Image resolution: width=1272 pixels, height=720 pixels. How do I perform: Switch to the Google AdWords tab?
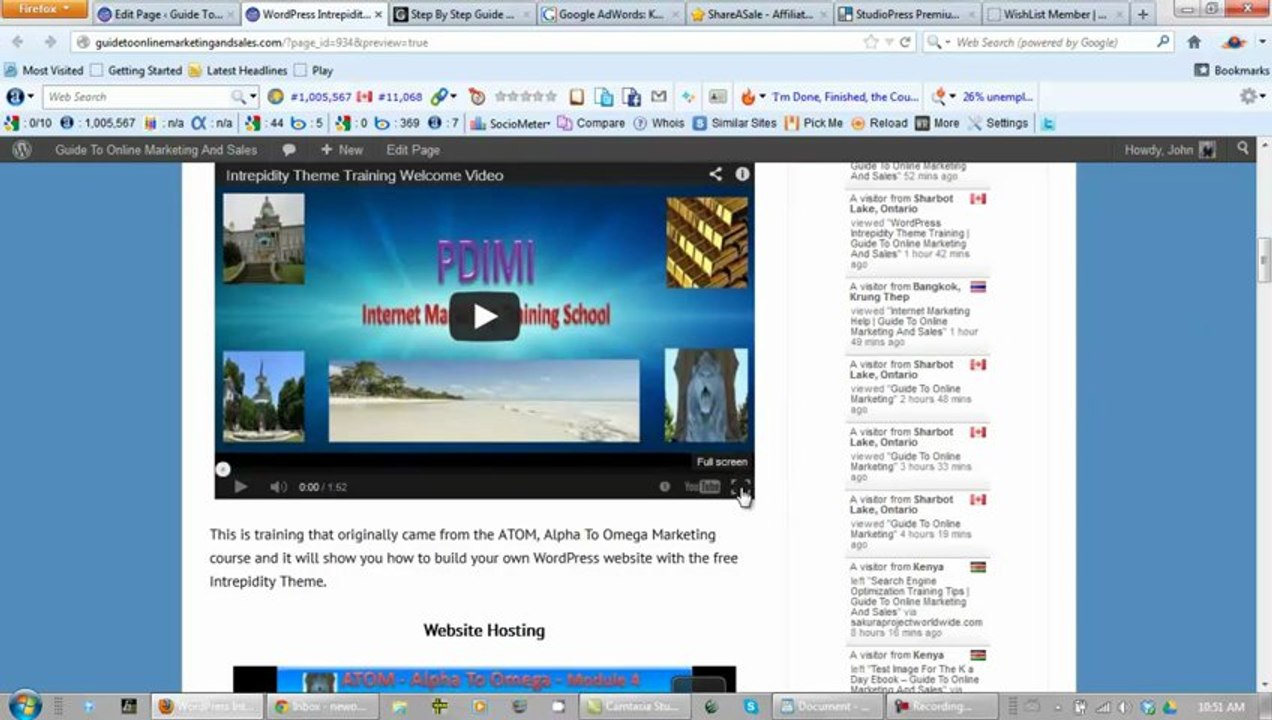click(x=608, y=14)
